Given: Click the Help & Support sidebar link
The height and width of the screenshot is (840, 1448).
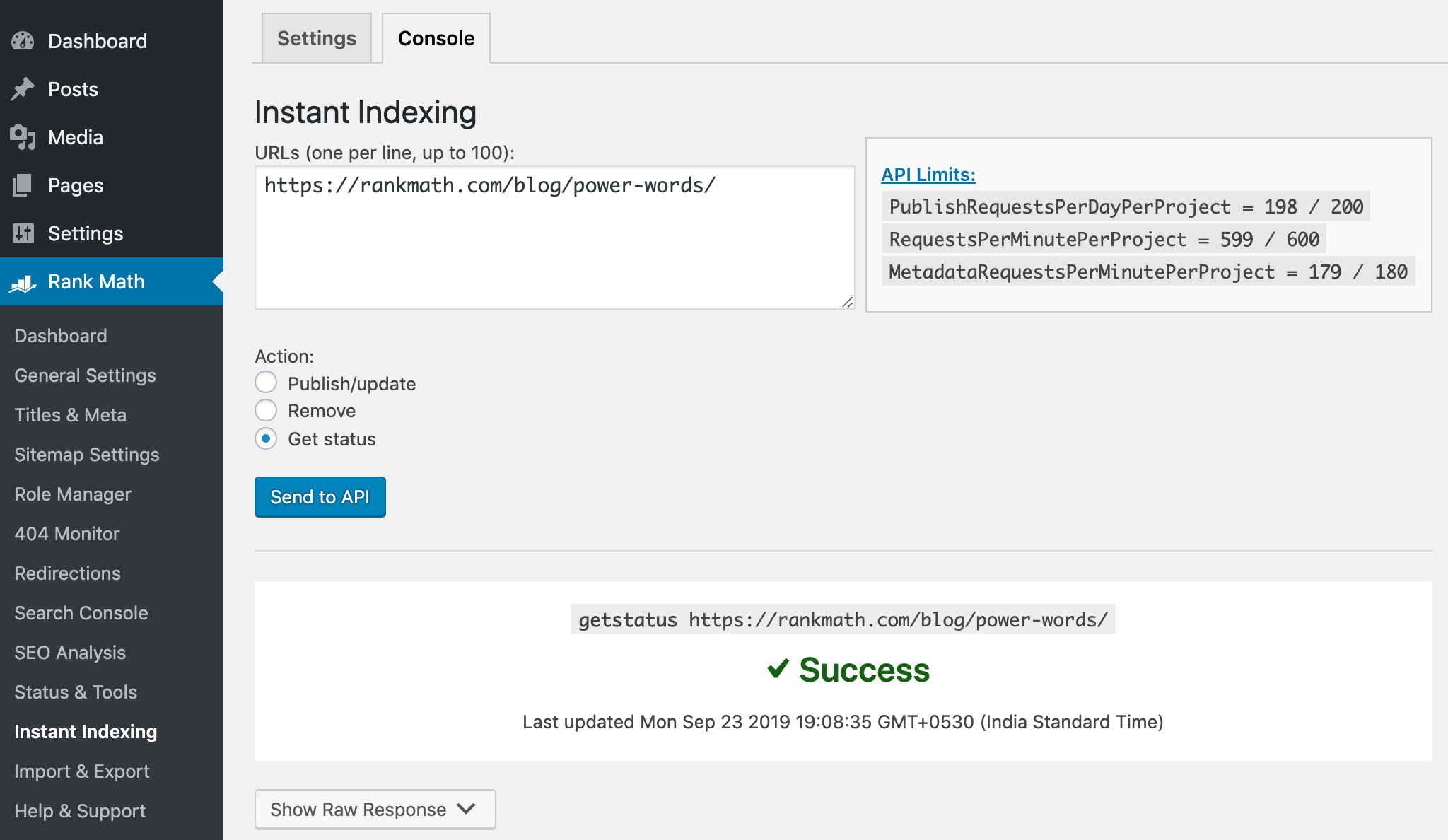Looking at the screenshot, I should [x=83, y=809].
